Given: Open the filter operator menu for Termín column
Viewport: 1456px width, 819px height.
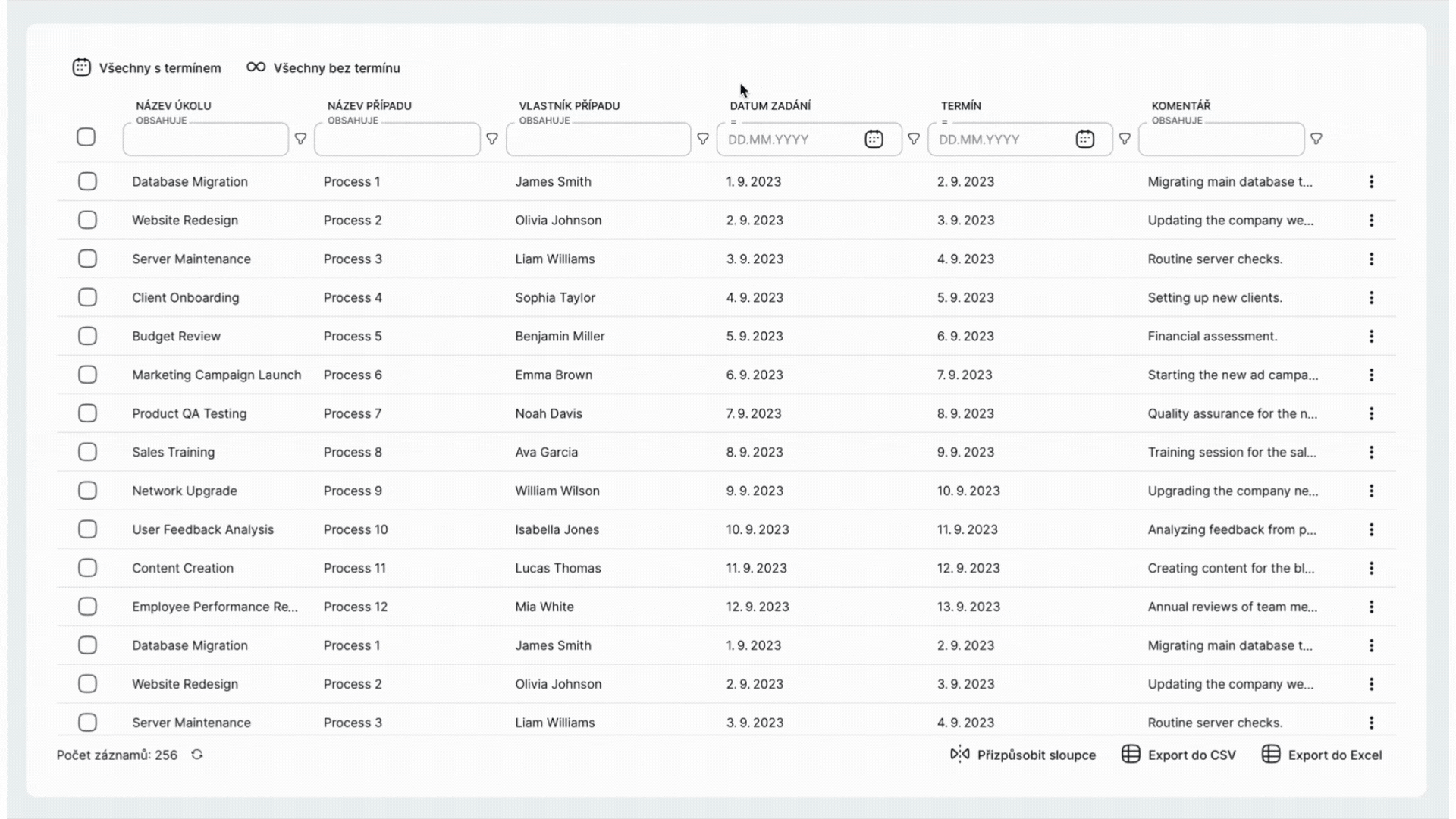Looking at the screenshot, I should 1125,140.
